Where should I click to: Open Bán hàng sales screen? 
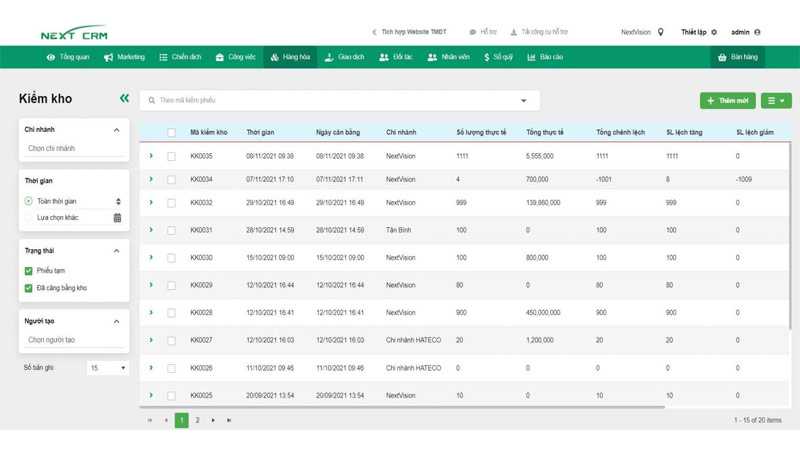click(x=737, y=57)
